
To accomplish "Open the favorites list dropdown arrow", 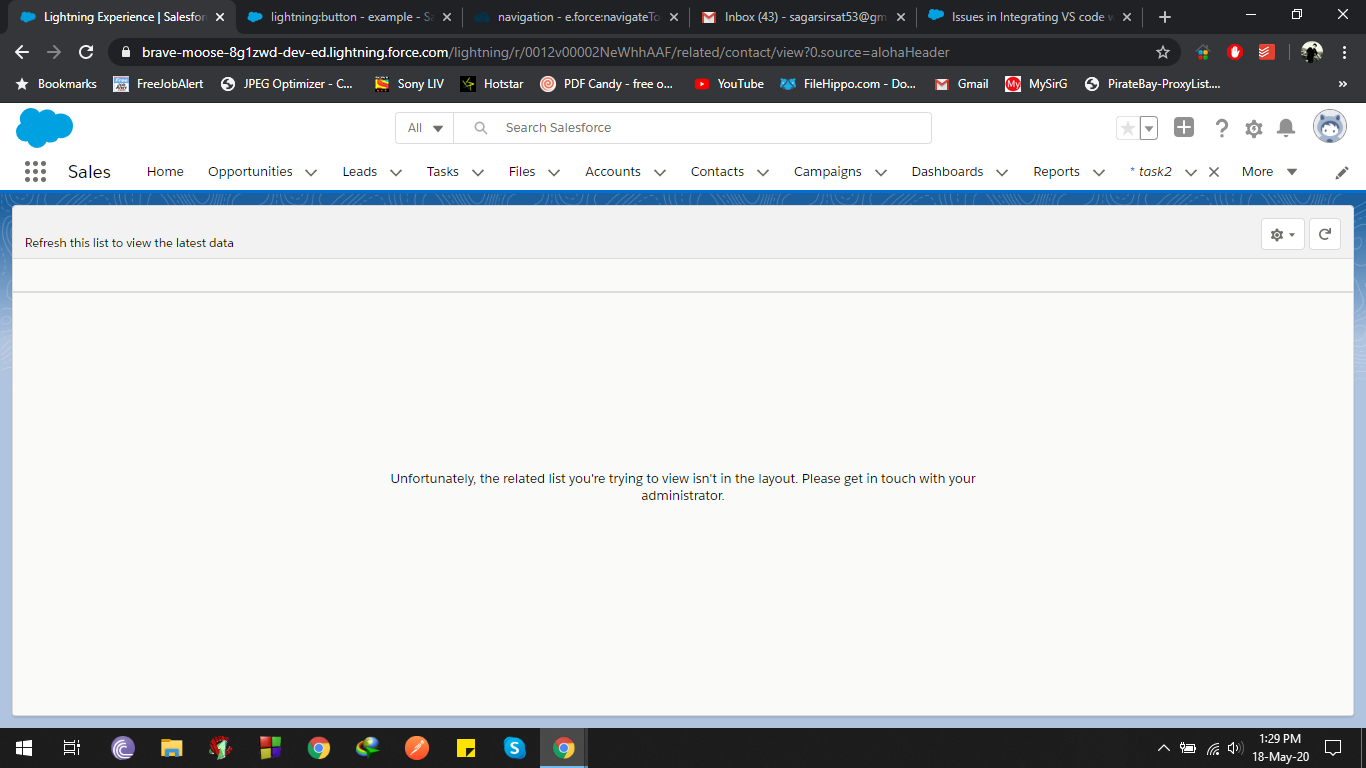I will coord(1149,128).
